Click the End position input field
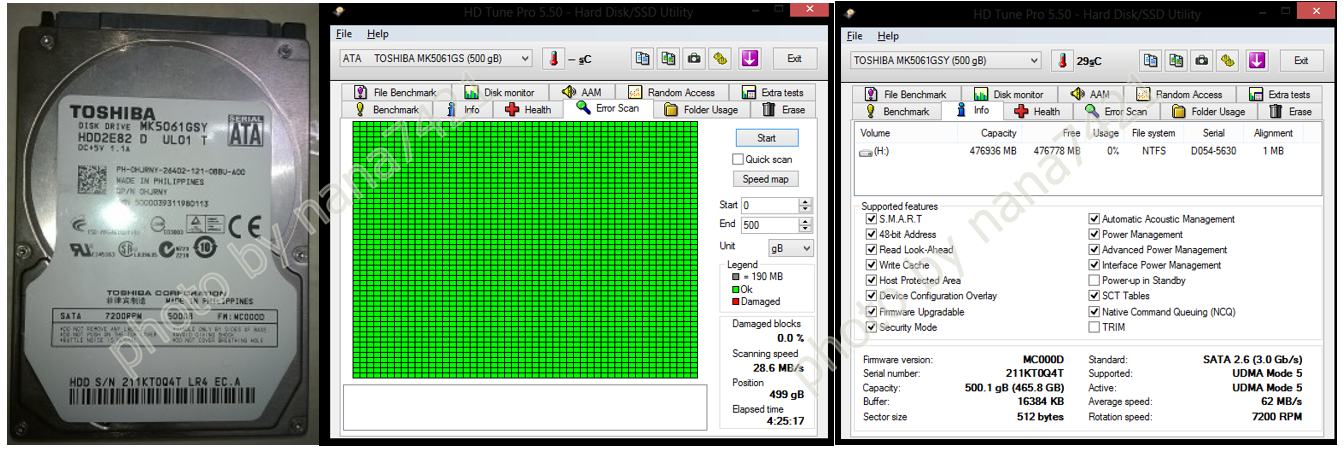This screenshot has width=1344, height=451. pos(770,225)
